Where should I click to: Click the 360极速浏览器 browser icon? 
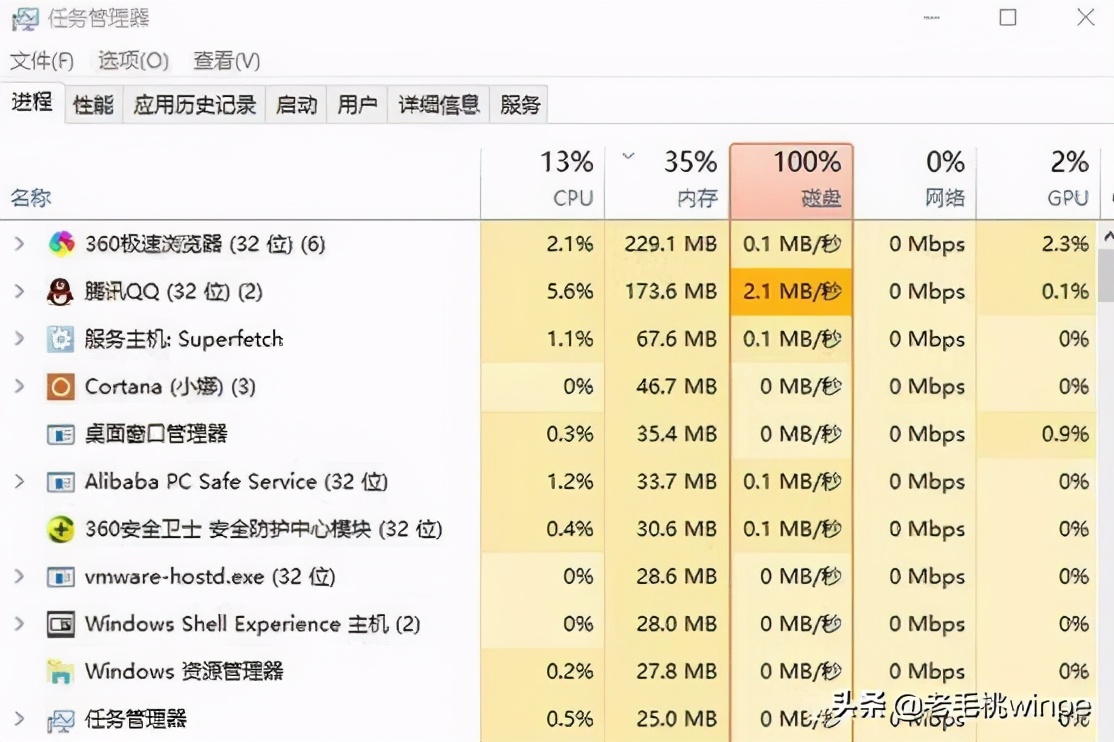click(61, 243)
